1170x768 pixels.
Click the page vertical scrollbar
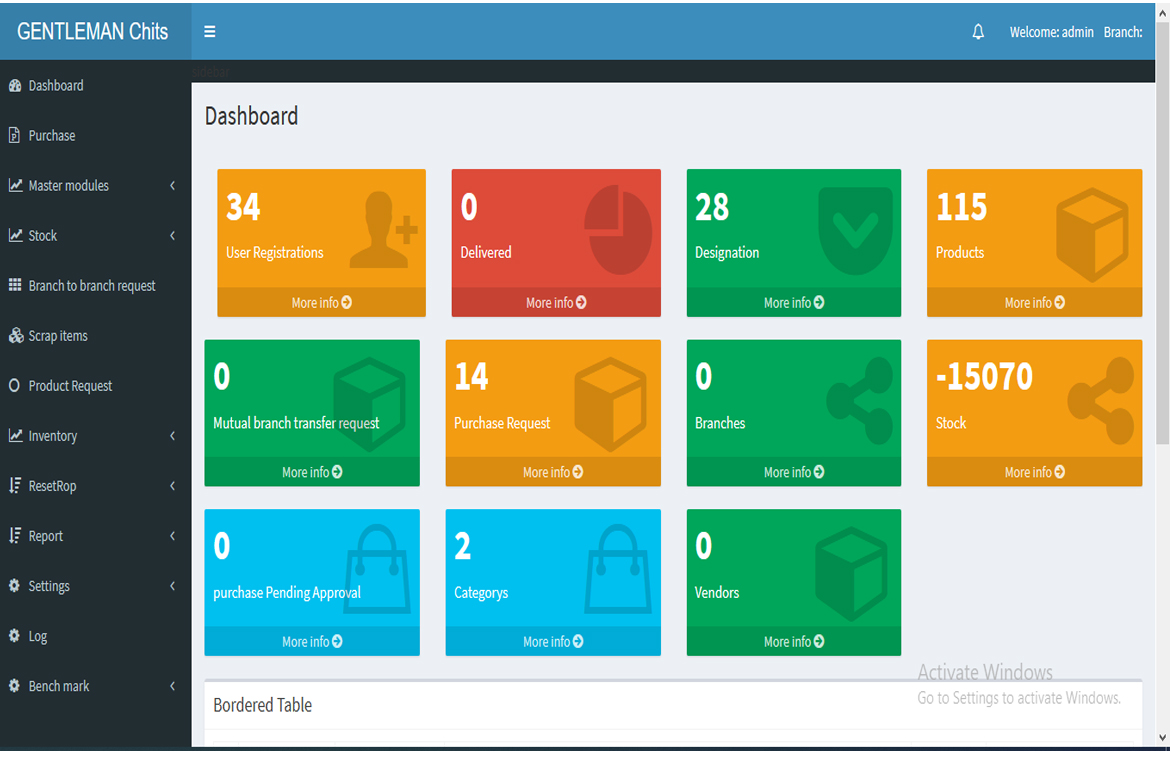1161,300
